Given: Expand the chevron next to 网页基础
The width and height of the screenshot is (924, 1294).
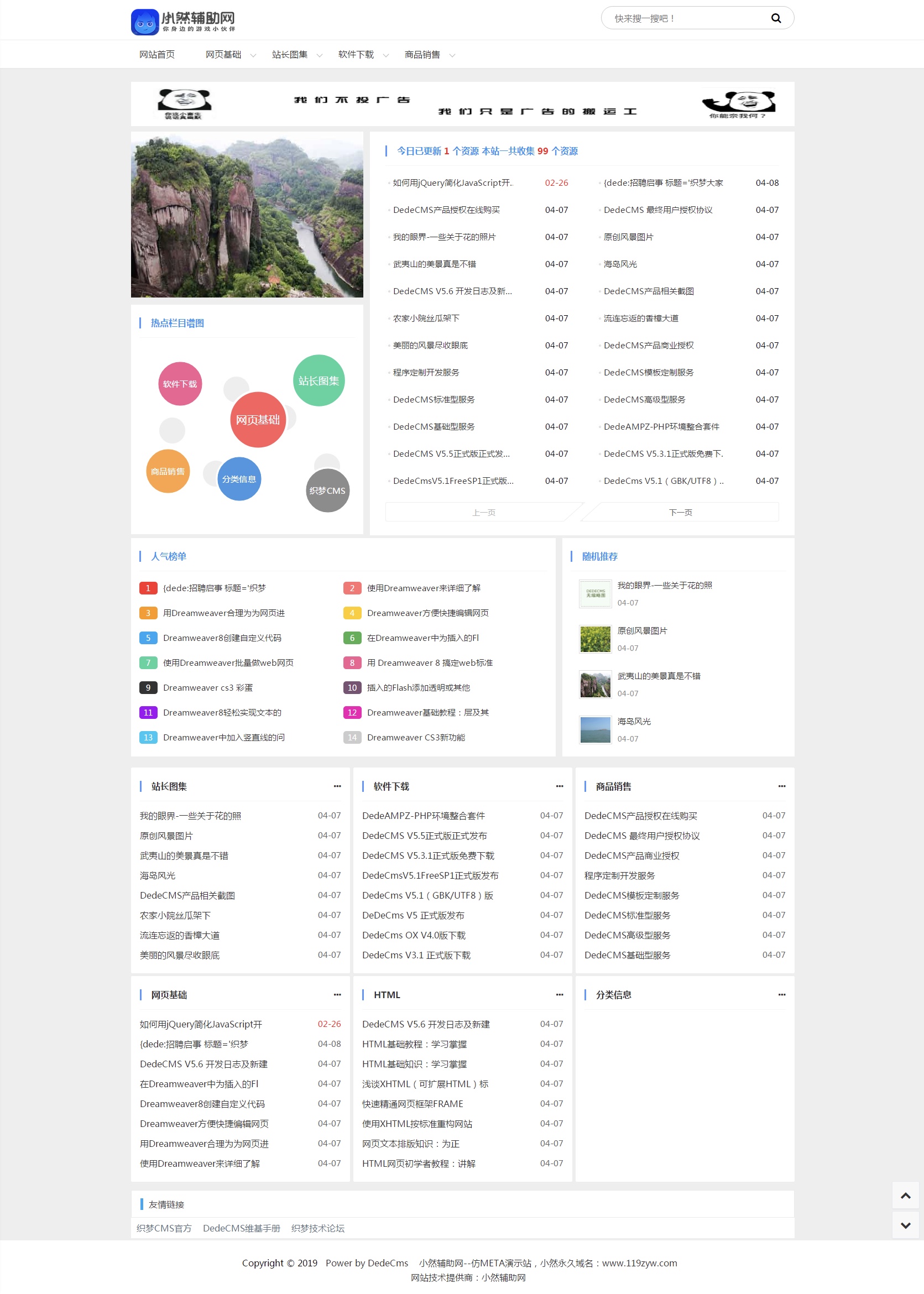Looking at the screenshot, I should [x=253, y=55].
